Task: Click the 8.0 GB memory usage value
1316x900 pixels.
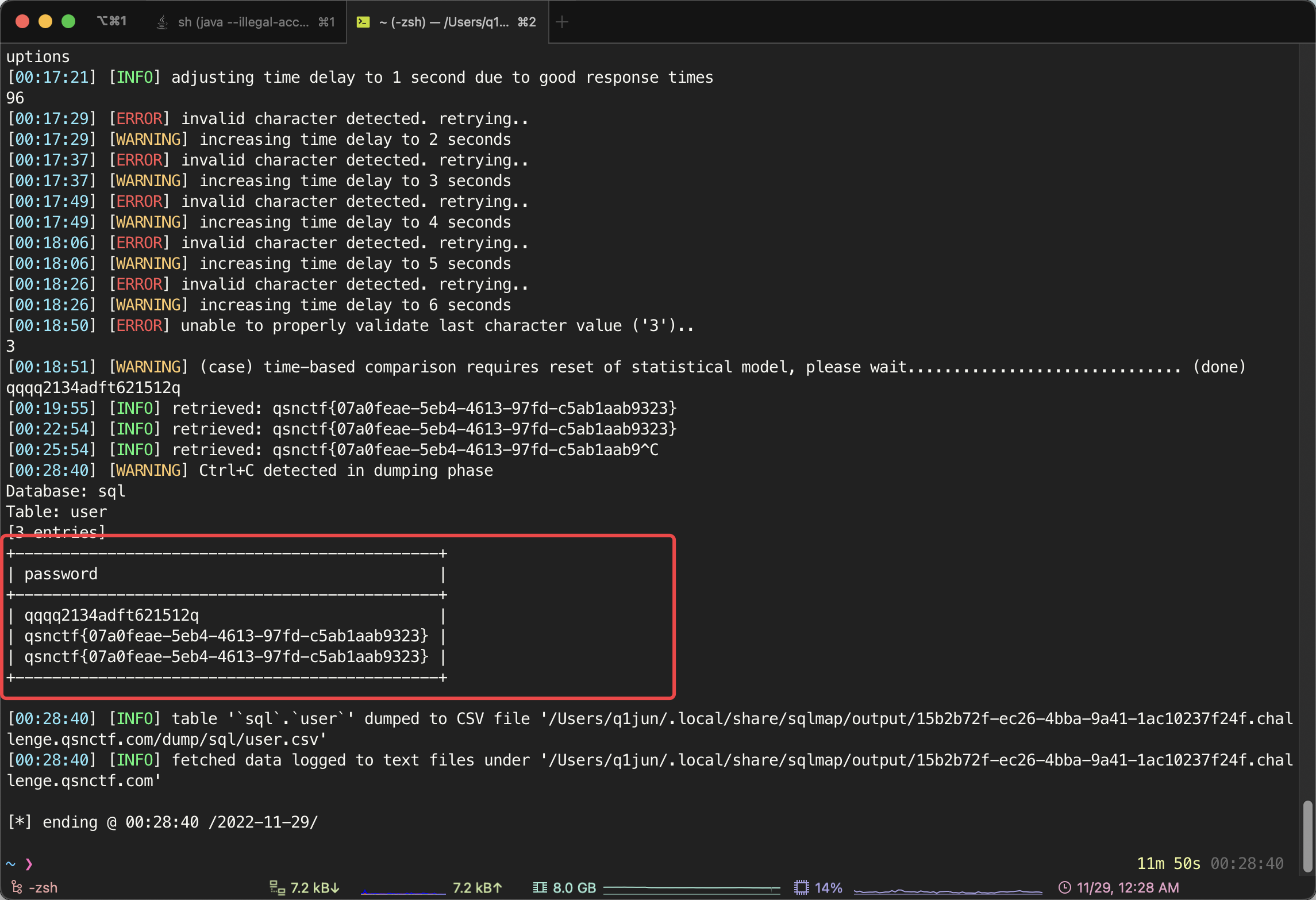Action: pyautogui.click(x=574, y=887)
